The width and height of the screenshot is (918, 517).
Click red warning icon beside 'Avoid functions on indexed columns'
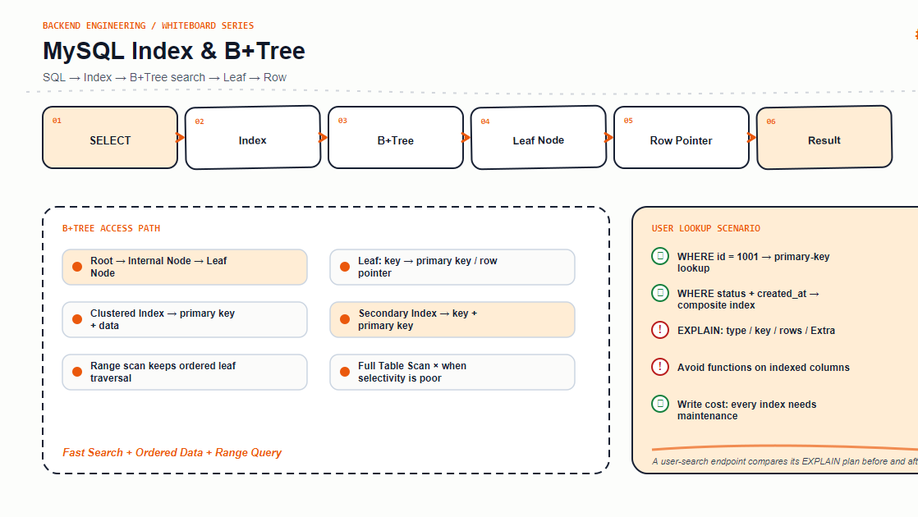(660, 367)
